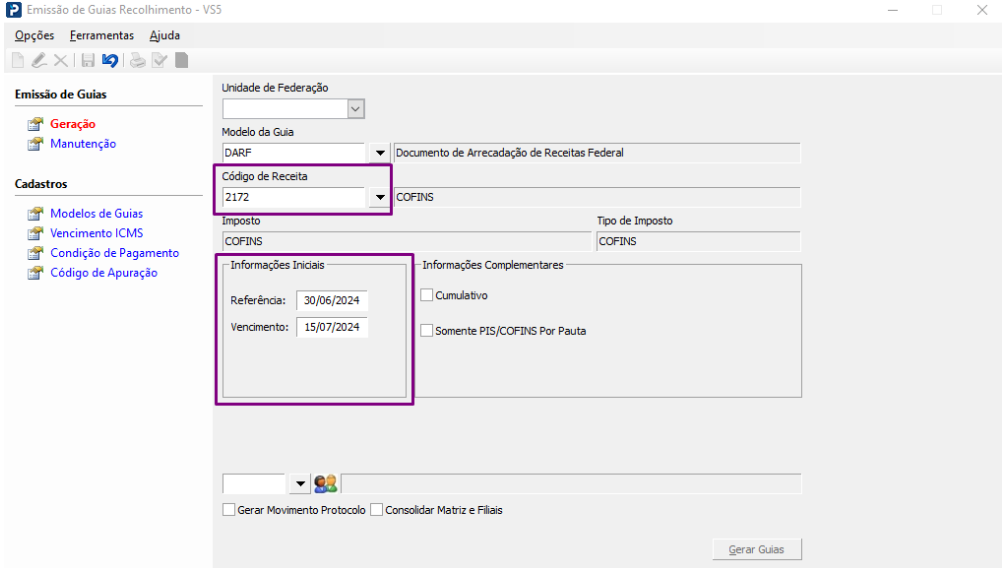The height and width of the screenshot is (568, 1002).
Task: Click the save diskette toolbar icon
Action: [x=88, y=61]
